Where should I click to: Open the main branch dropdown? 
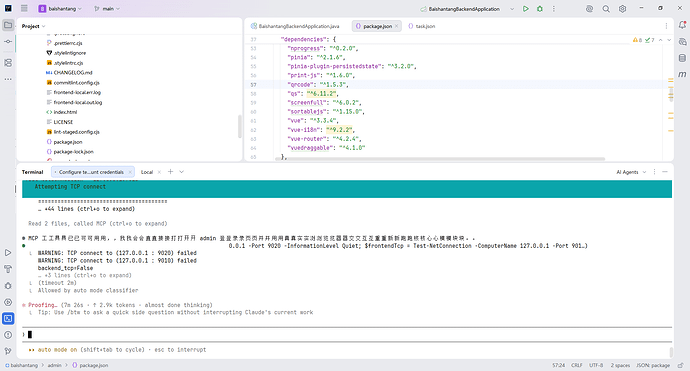pos(107,8)
